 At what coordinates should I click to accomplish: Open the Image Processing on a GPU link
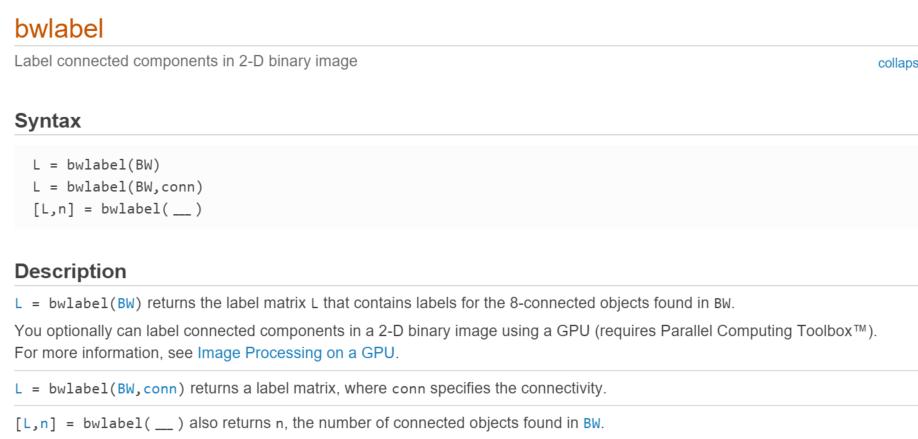point(297,353)
